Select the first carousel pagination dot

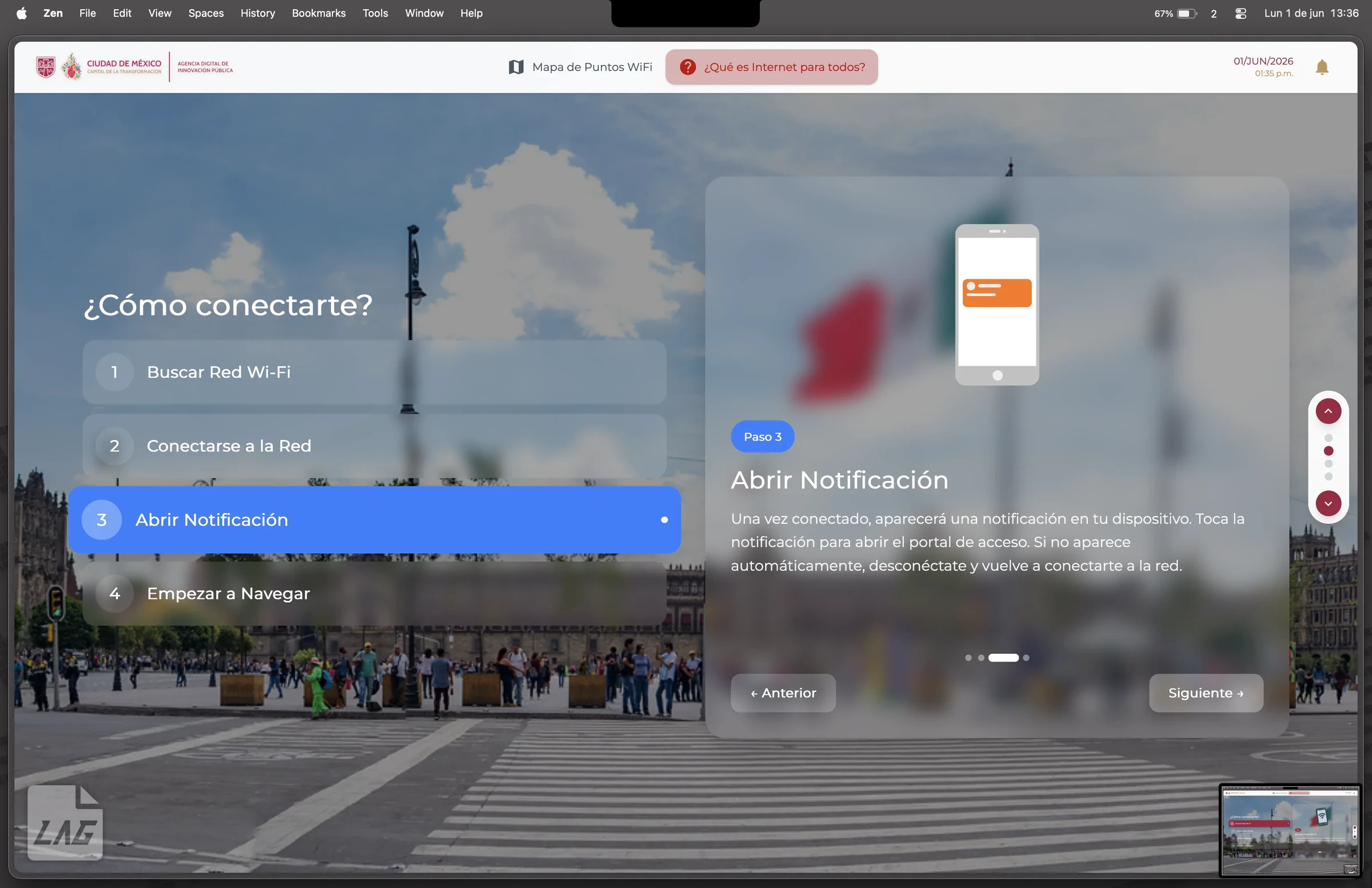968,658
